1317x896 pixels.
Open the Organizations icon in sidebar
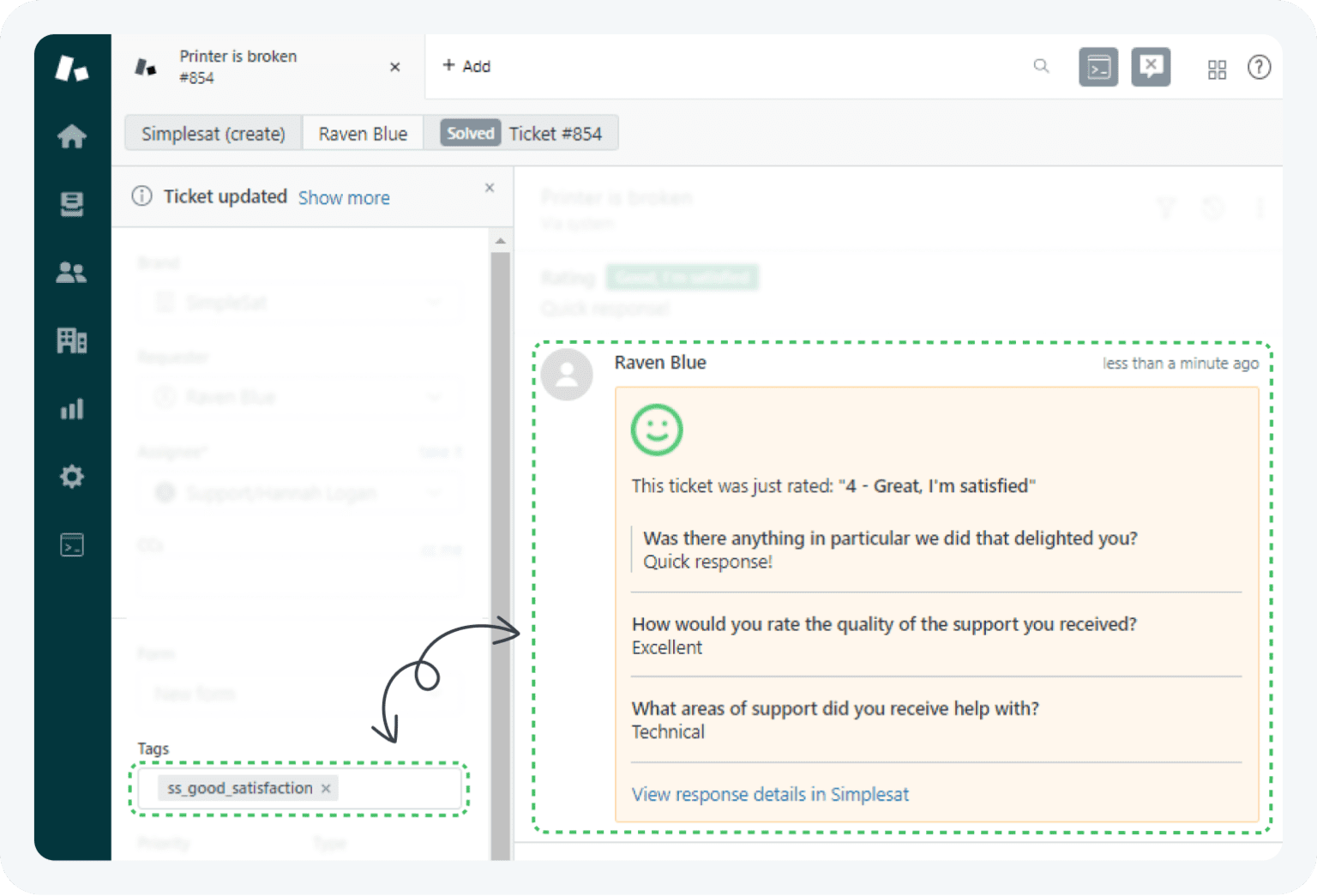(x=72, y=340)
